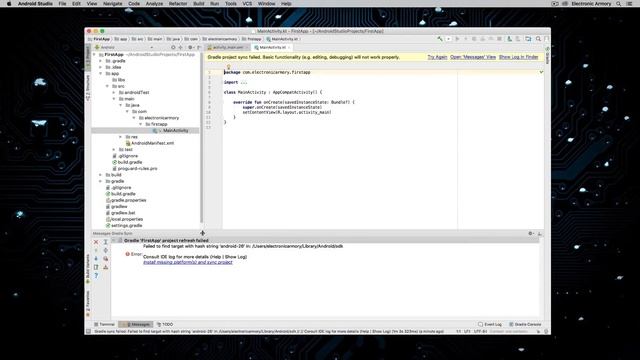
Task: Click Install missing platform(s) and sync project
Action: click(188, 262)
